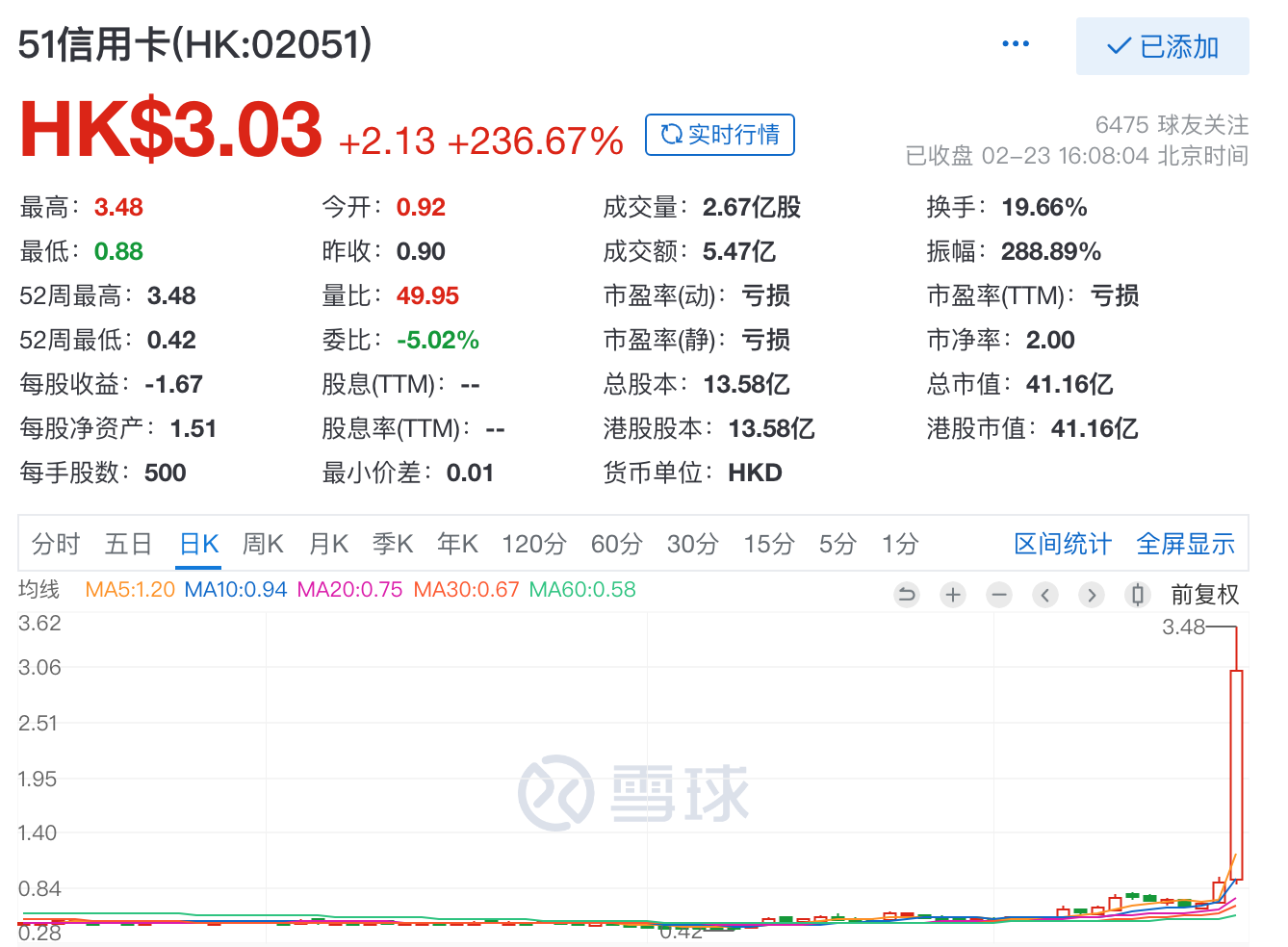Click the 昨收 value 0.90
This screenshot has height=947, width=1288.
[421, 251]
